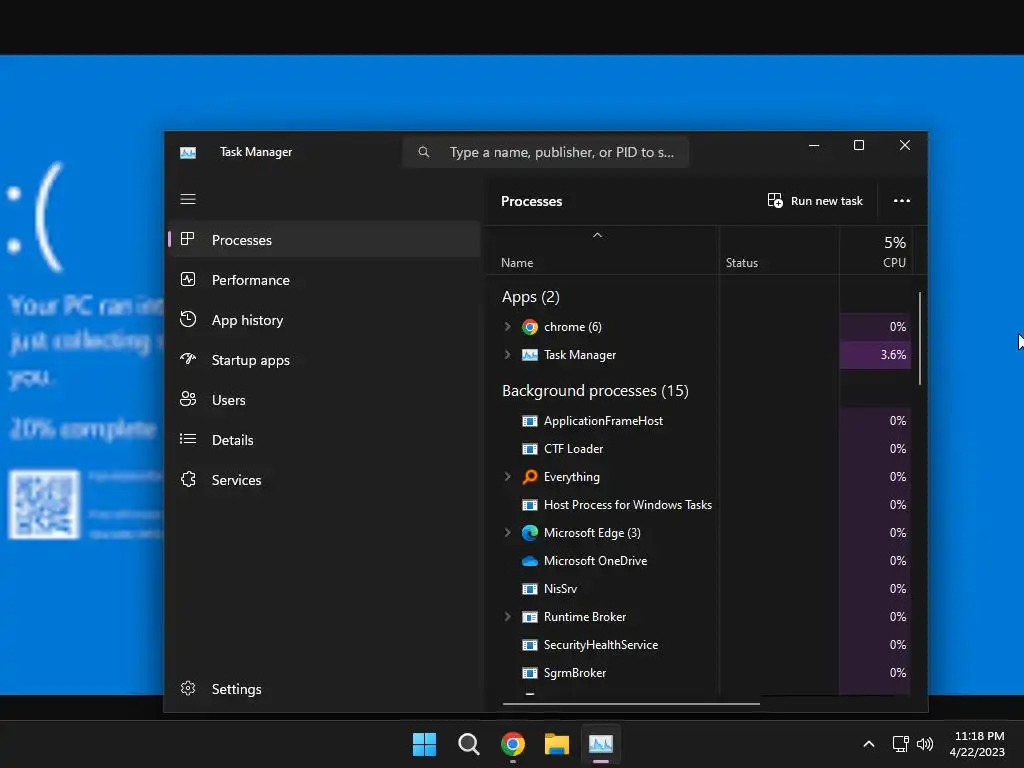
Task: Click the CTF Loader process icon
Action: point(530,449)
